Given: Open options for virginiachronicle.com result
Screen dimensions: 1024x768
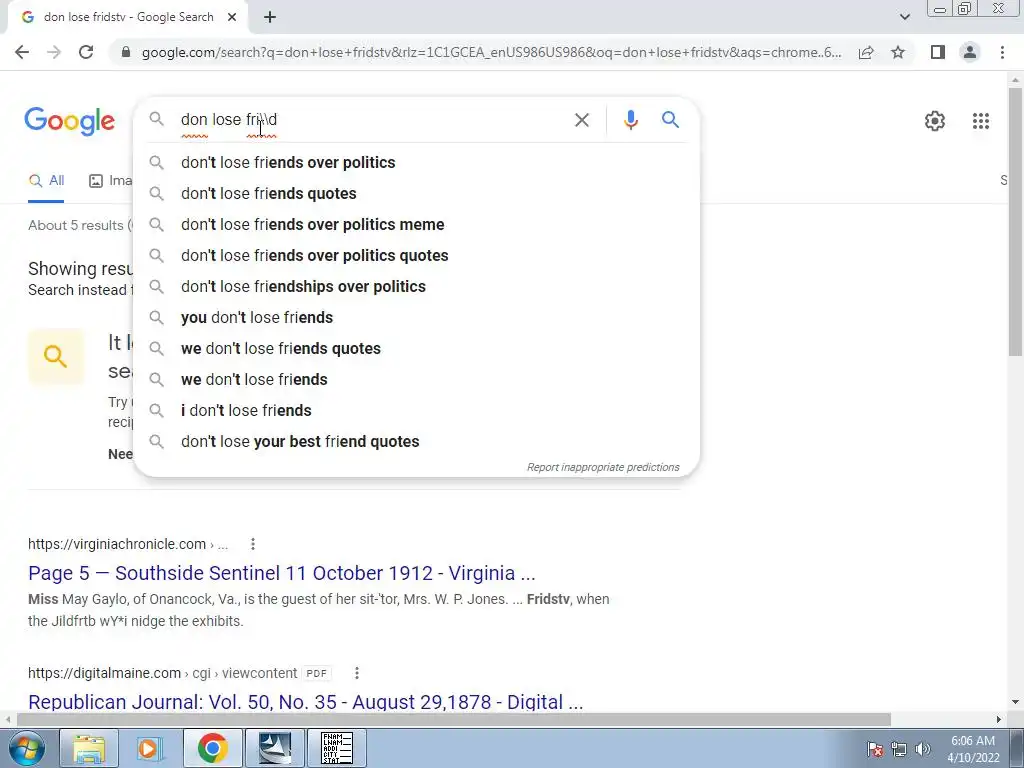Looking at the screenshot, I should 253,544.
